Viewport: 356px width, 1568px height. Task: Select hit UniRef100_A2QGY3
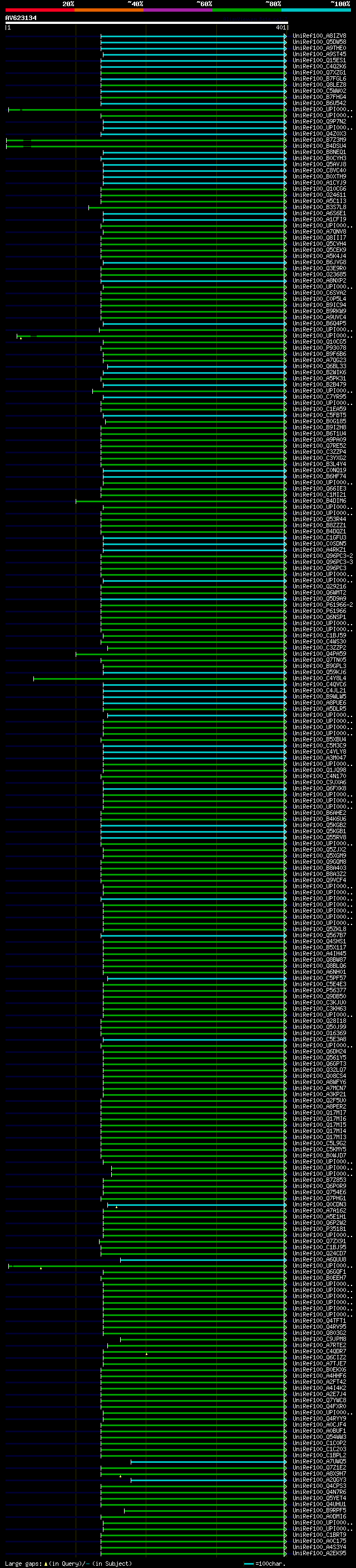[x=319, y=1480]
